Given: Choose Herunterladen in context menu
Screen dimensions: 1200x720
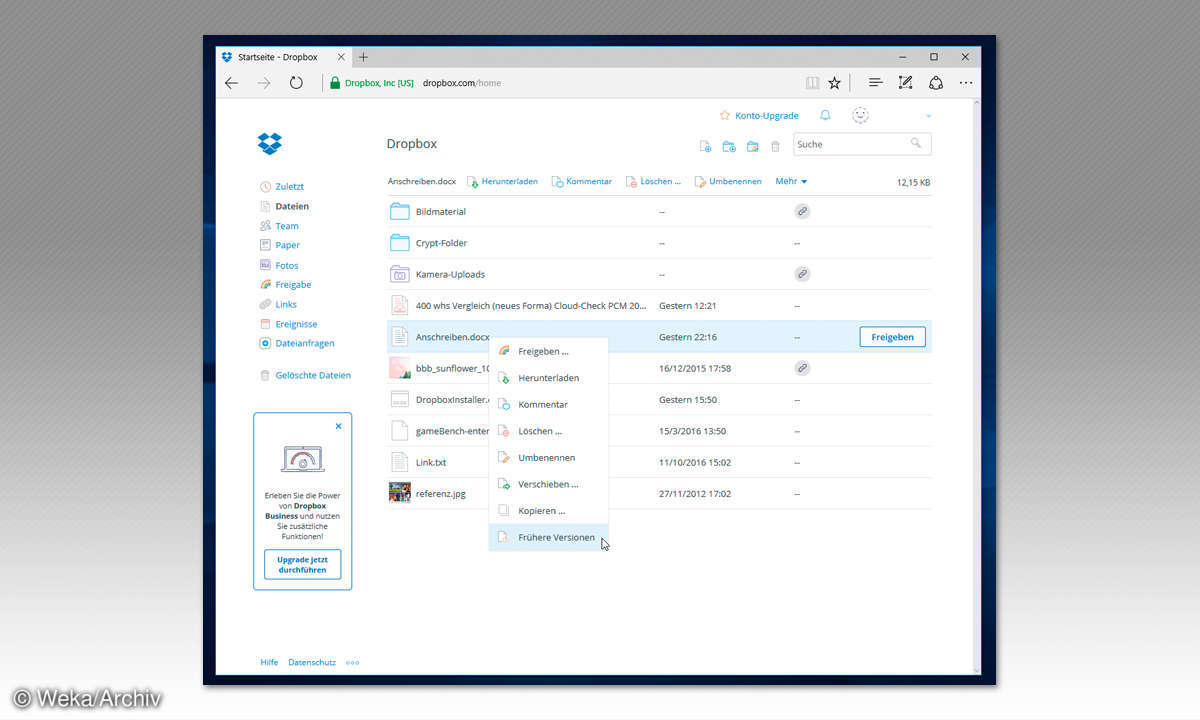Looking at the screenshot, I should coord(548,378).
